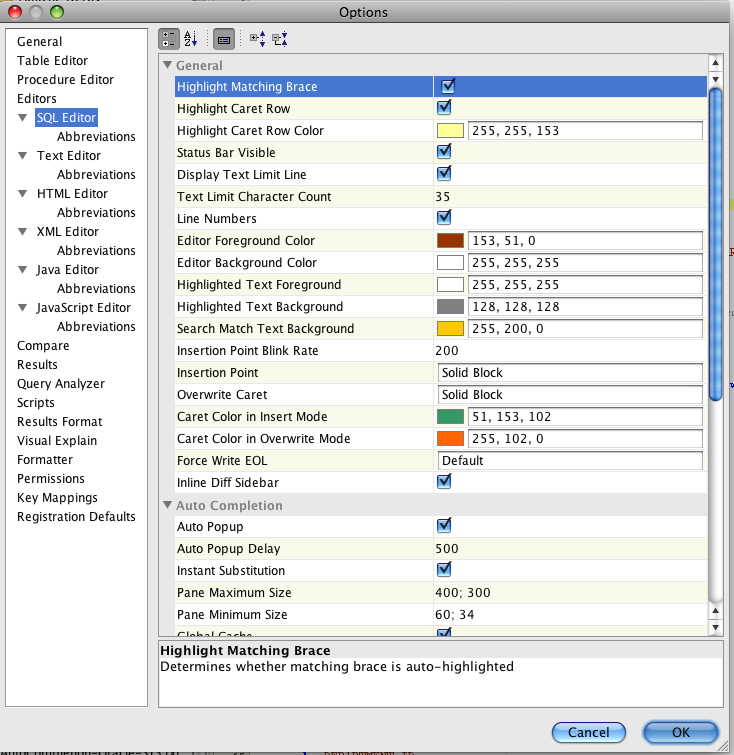Select the Results options page
This screenshot has height=755, width=734.
[37, 364]
